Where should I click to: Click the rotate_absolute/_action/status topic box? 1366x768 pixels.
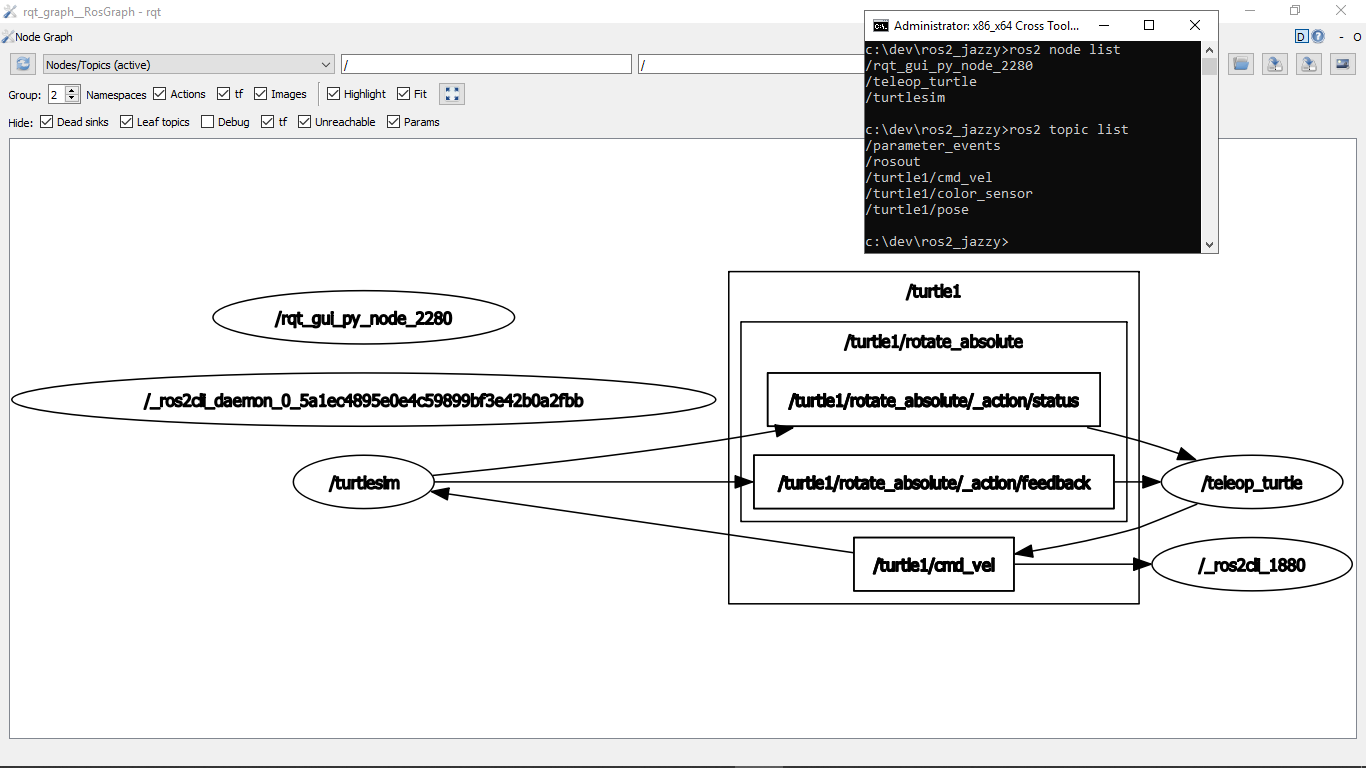click(x=934, y=400)
